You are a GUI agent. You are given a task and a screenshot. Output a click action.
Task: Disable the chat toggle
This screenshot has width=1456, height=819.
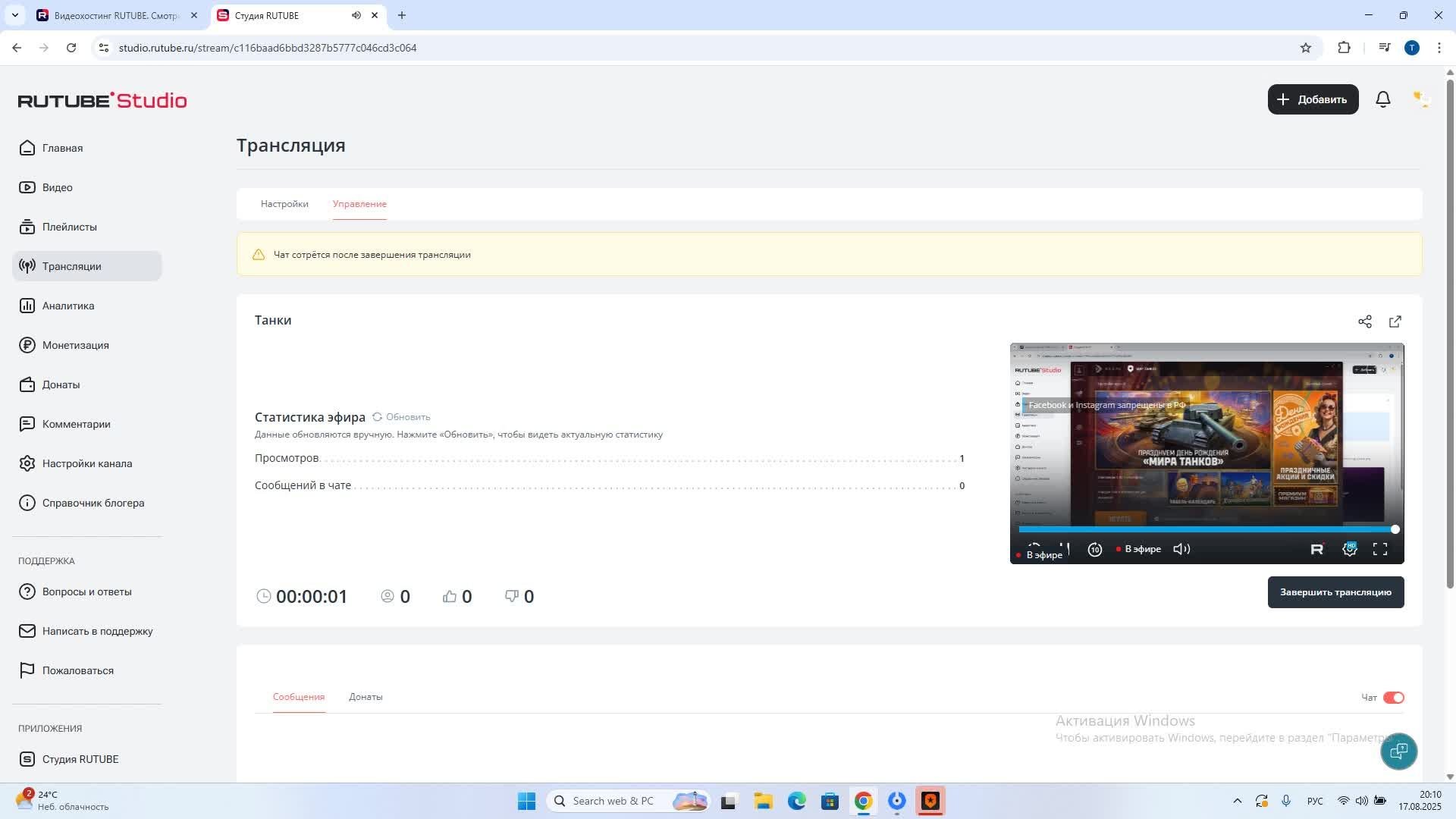pos(1393,698)
